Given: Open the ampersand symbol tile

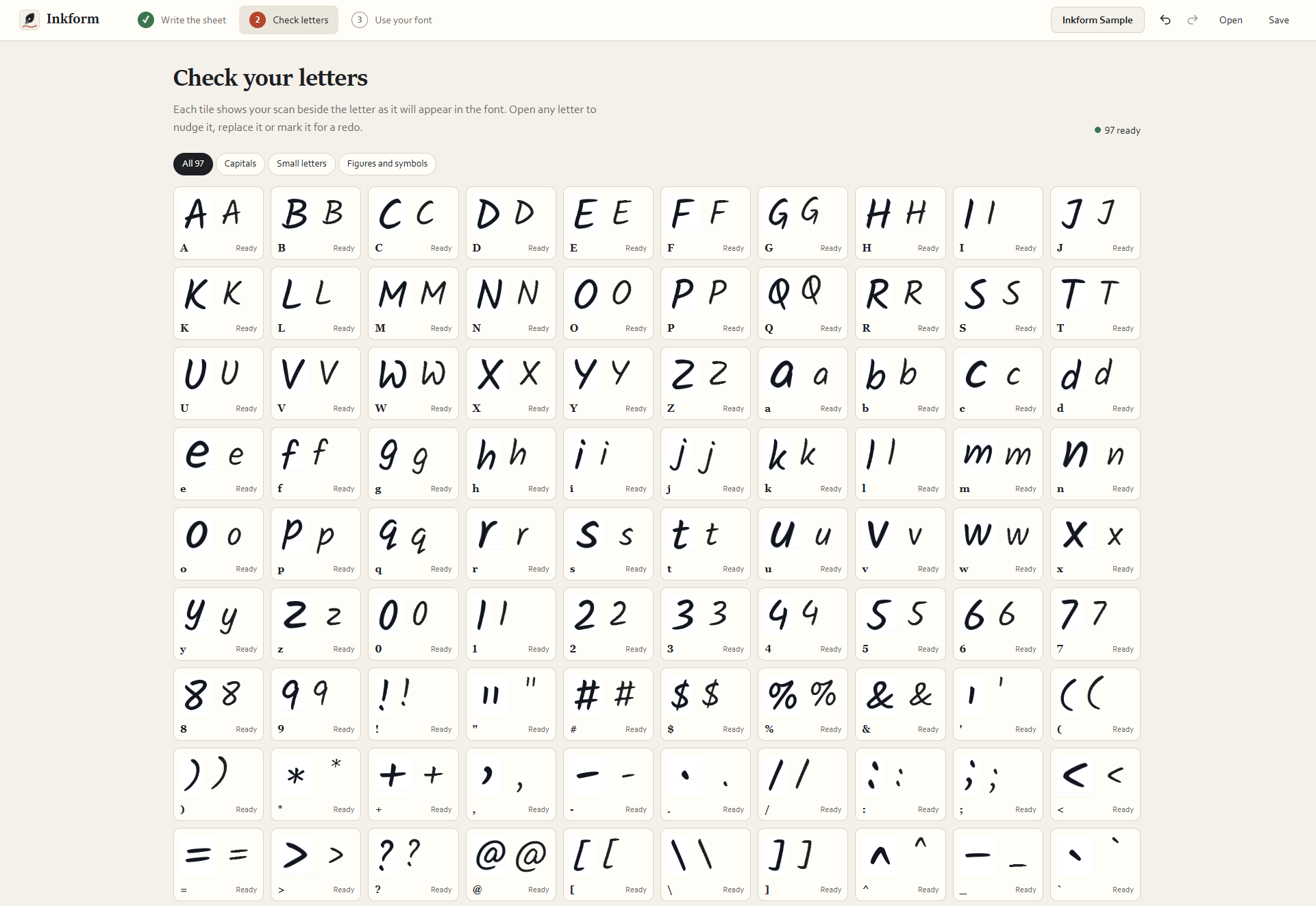Looking at the screenshot, I should [900, 704].
